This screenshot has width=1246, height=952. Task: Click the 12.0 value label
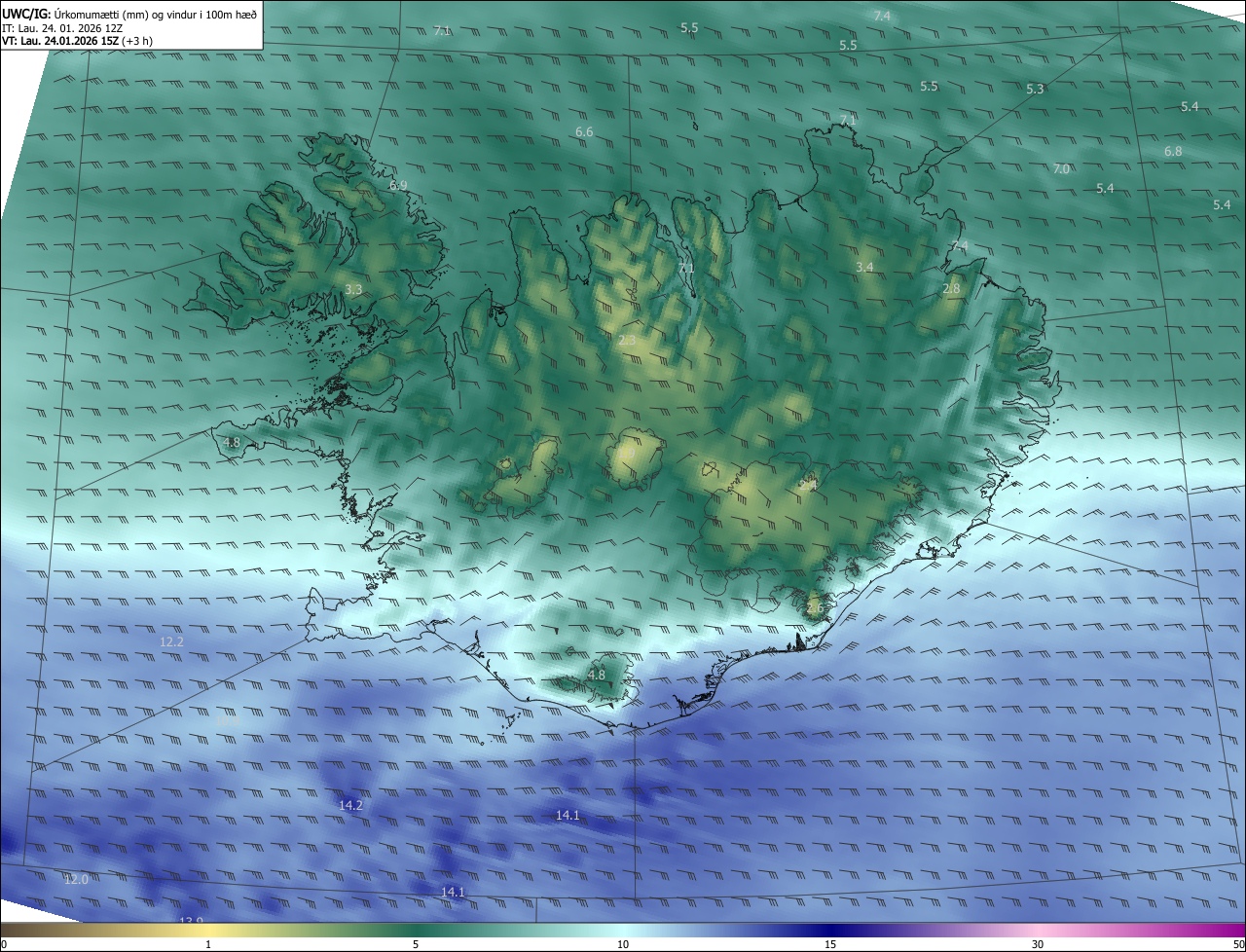(76, 879)
